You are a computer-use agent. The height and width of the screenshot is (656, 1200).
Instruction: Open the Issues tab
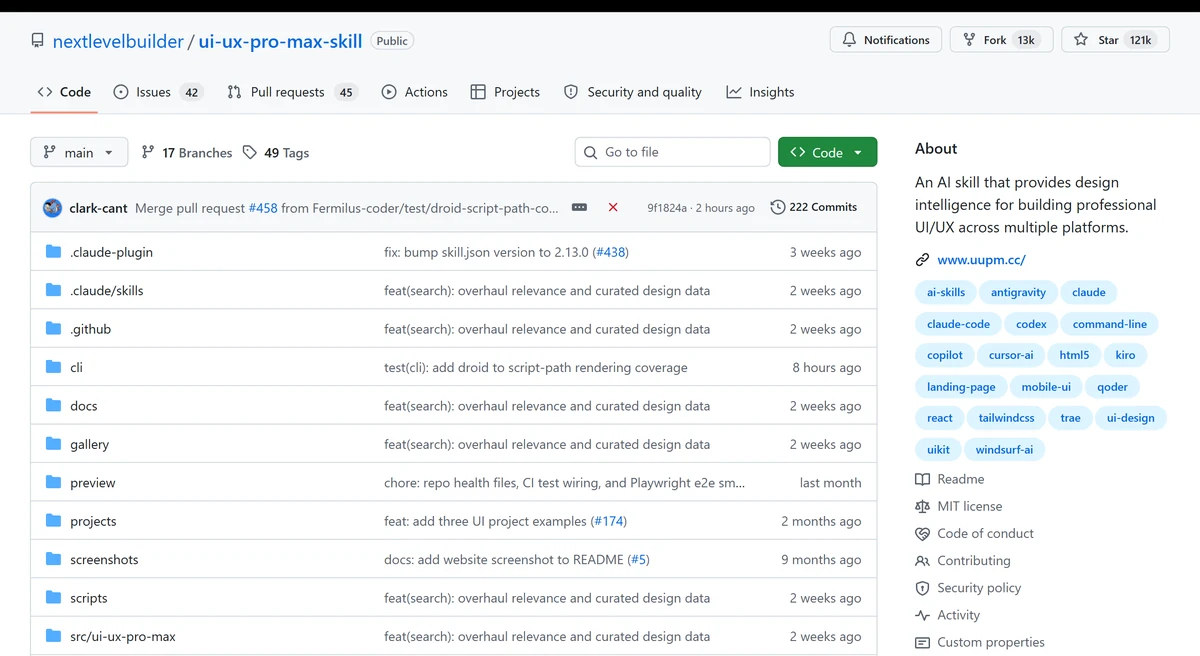158,92
